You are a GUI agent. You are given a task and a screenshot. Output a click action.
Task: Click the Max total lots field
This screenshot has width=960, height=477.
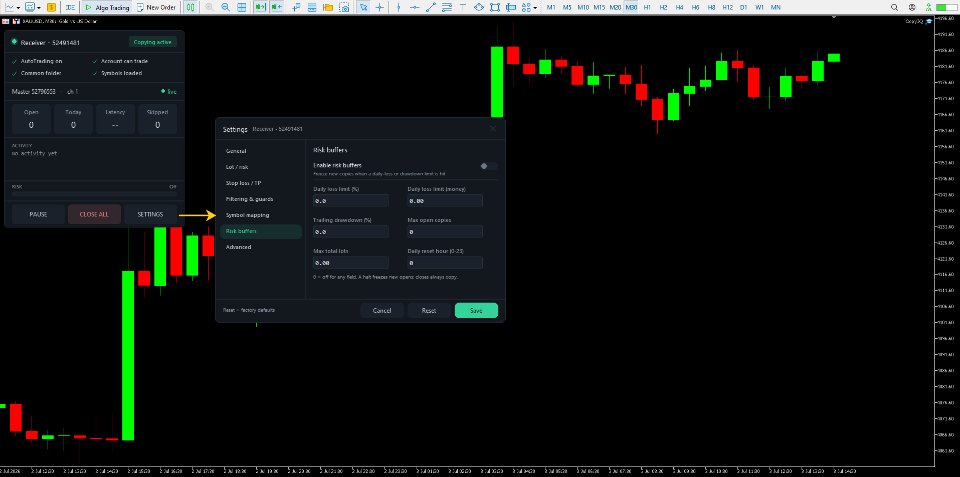point(351,263)
